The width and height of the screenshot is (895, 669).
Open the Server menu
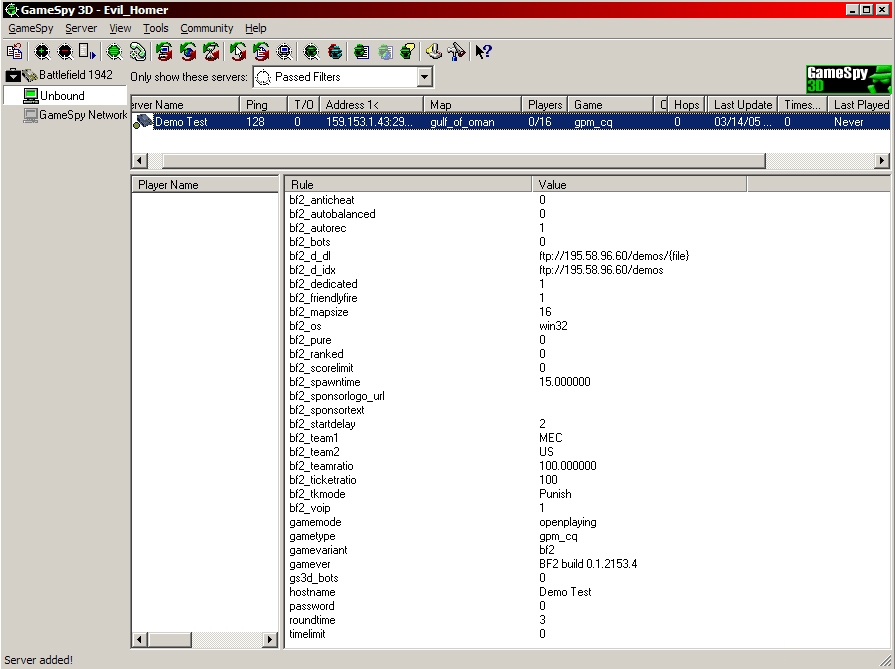pos(81,29)
